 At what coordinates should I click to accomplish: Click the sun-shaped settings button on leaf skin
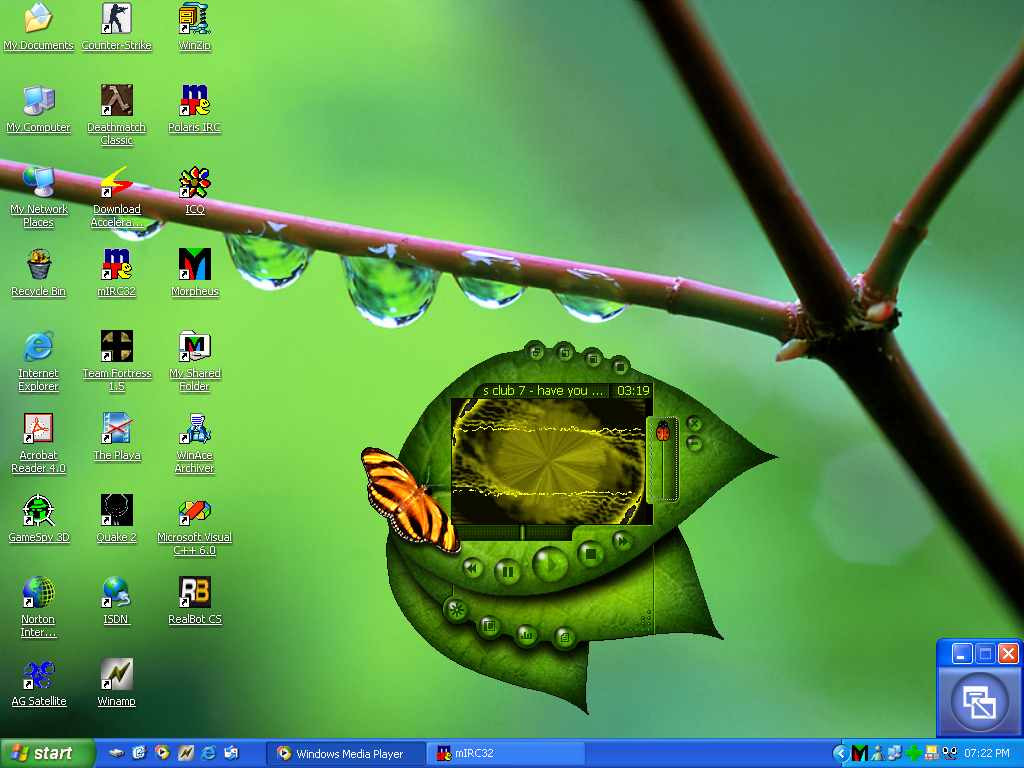[456, 611]
